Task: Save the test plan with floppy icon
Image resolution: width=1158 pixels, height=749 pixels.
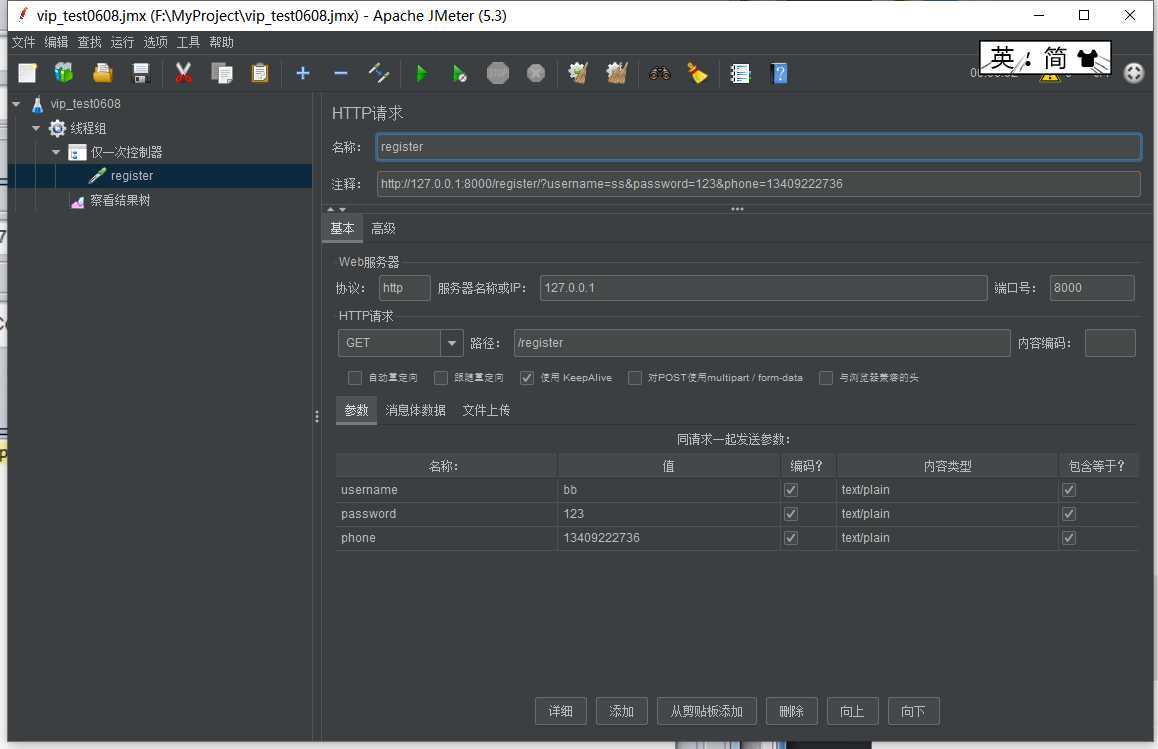Action: click(141, 73)
